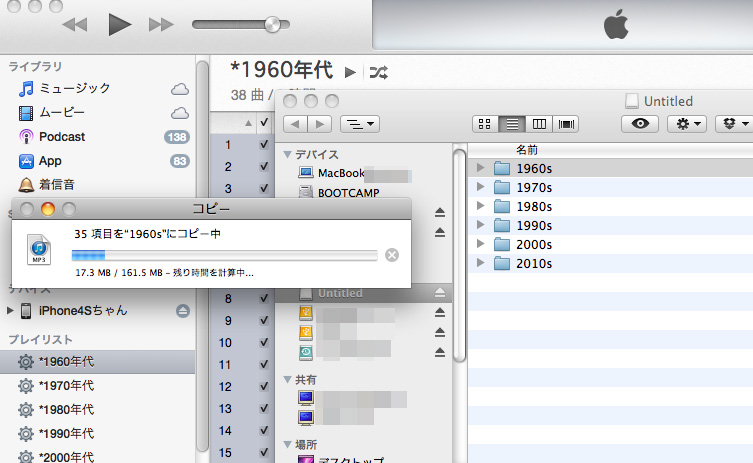Uncheck track 1 in iTunes list
This screenshot has width=753, height=463.
point(264,144)
